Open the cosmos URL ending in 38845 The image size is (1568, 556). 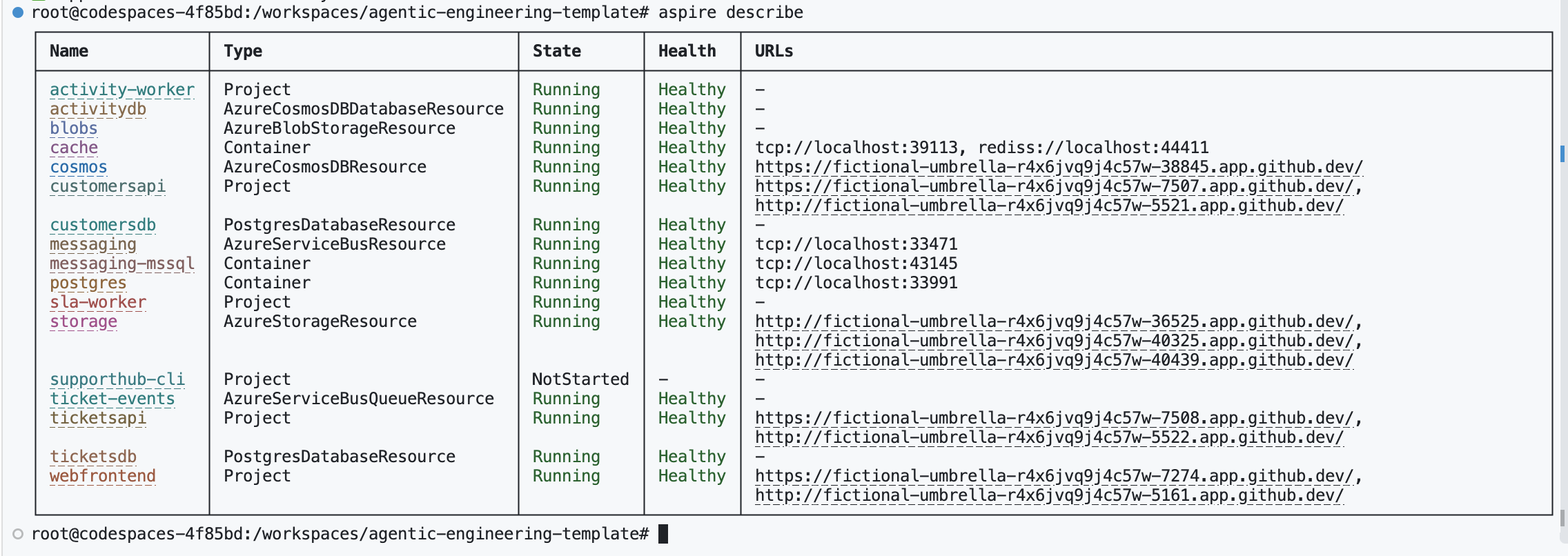coord(1059,167)
